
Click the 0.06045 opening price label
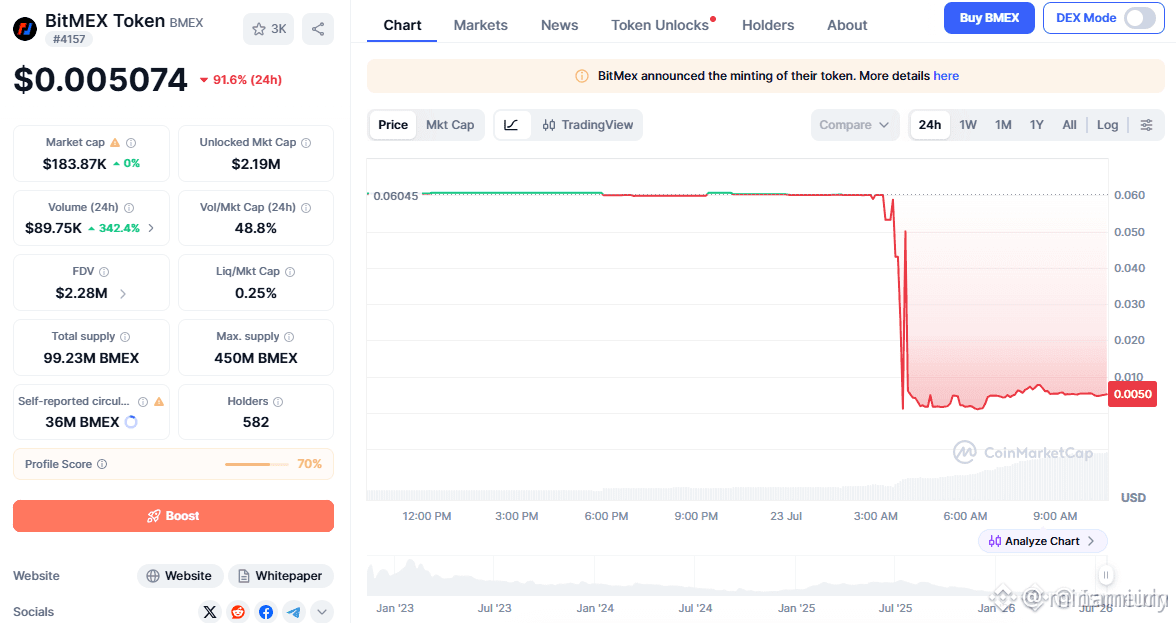tap(395, 196)
